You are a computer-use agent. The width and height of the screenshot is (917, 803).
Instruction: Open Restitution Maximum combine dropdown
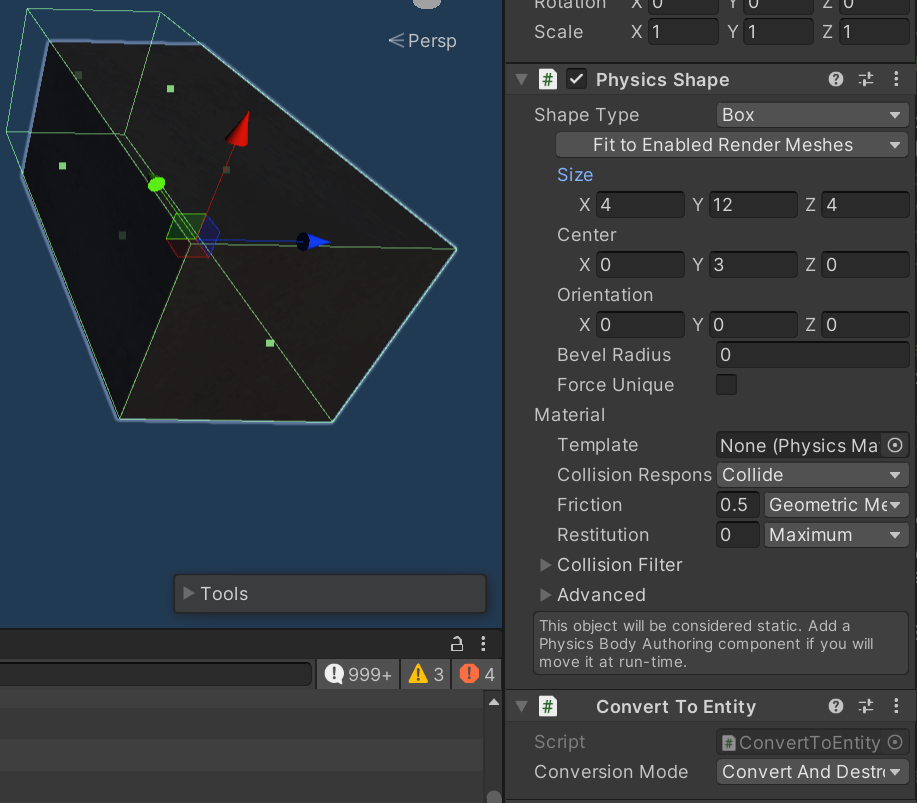coord(836,535)
